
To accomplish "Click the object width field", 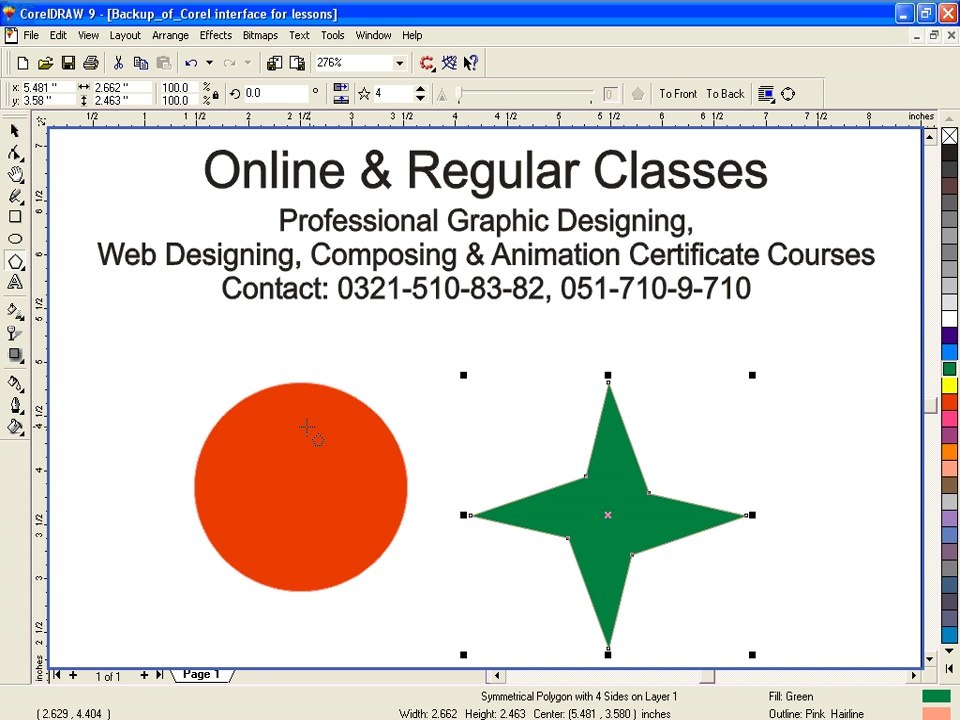I will [x=122, y=88].
